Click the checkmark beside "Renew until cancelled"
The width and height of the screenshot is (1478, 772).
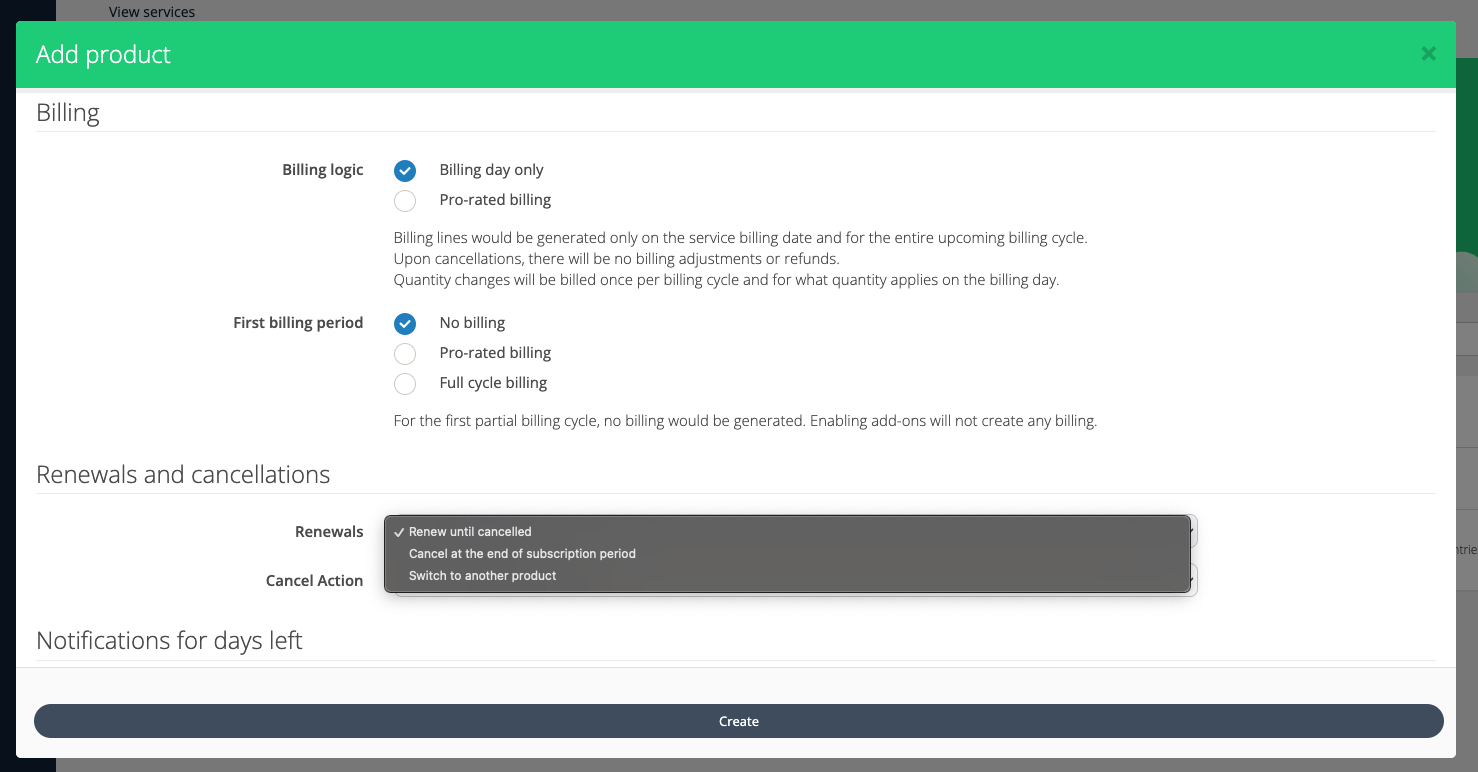399,532
